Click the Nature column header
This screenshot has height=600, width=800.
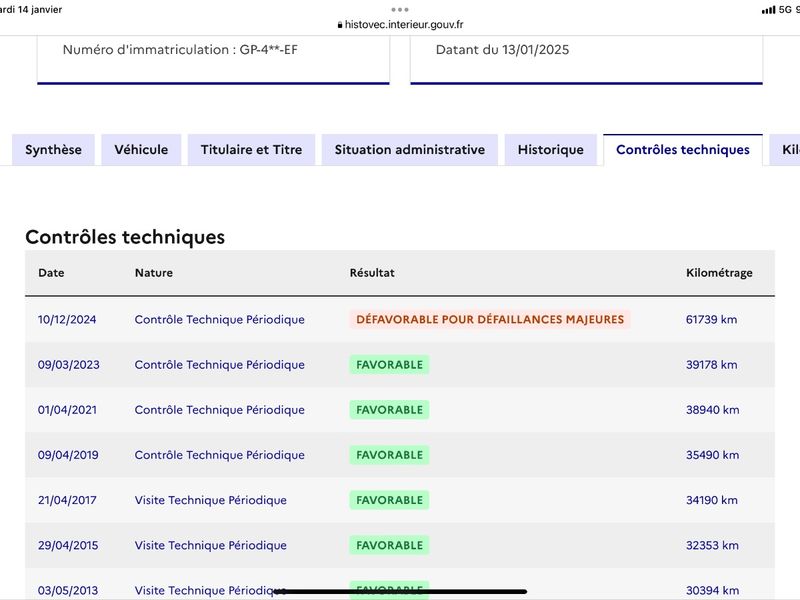tap(154, 272)
